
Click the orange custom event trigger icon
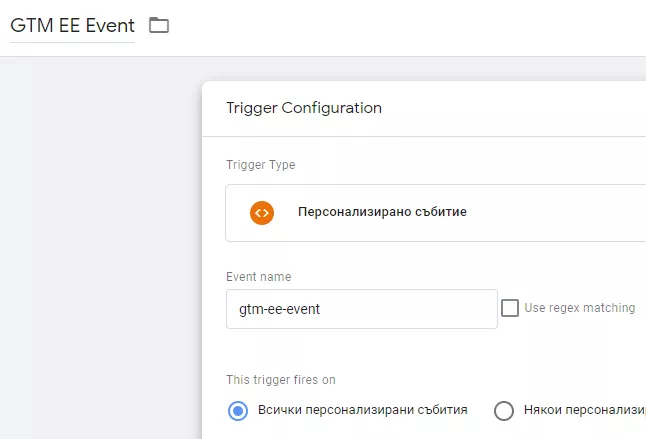(x=262, y=213)
